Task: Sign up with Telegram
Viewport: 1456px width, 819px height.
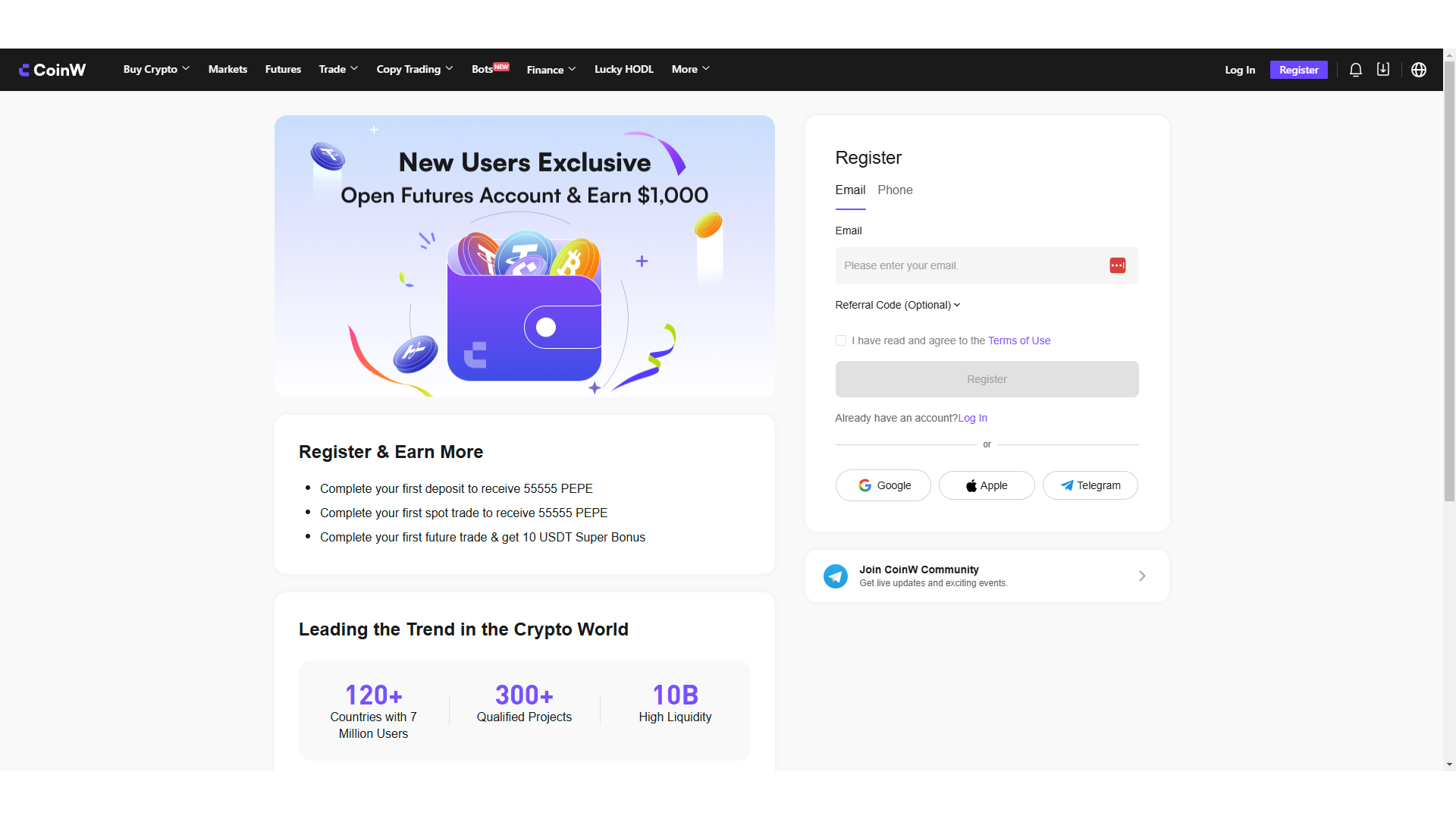Action: [1090, 485]
